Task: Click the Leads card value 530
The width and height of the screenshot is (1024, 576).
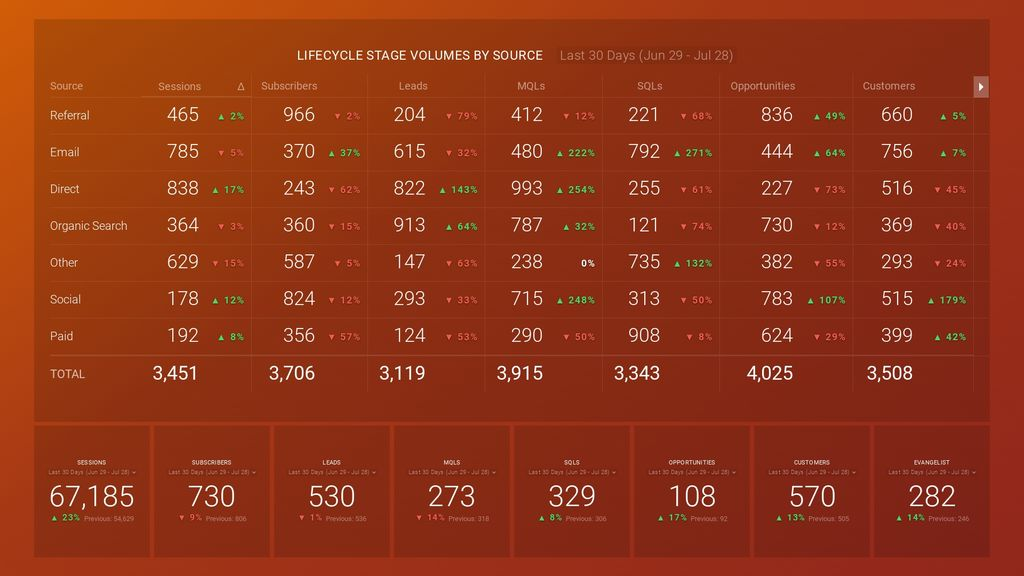Action: (x=332, y=496)
